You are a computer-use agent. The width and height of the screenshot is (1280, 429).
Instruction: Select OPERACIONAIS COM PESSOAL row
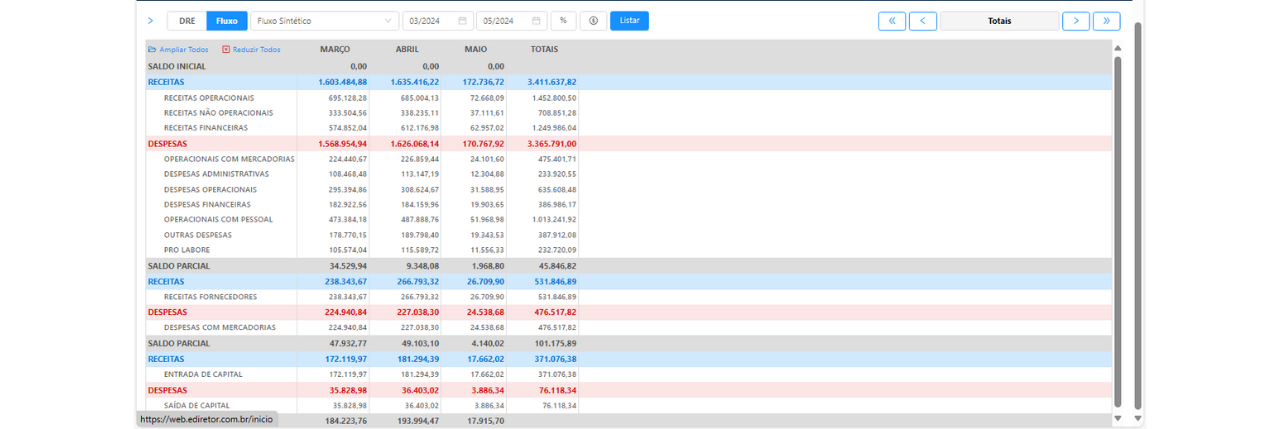tap(628, 219)
